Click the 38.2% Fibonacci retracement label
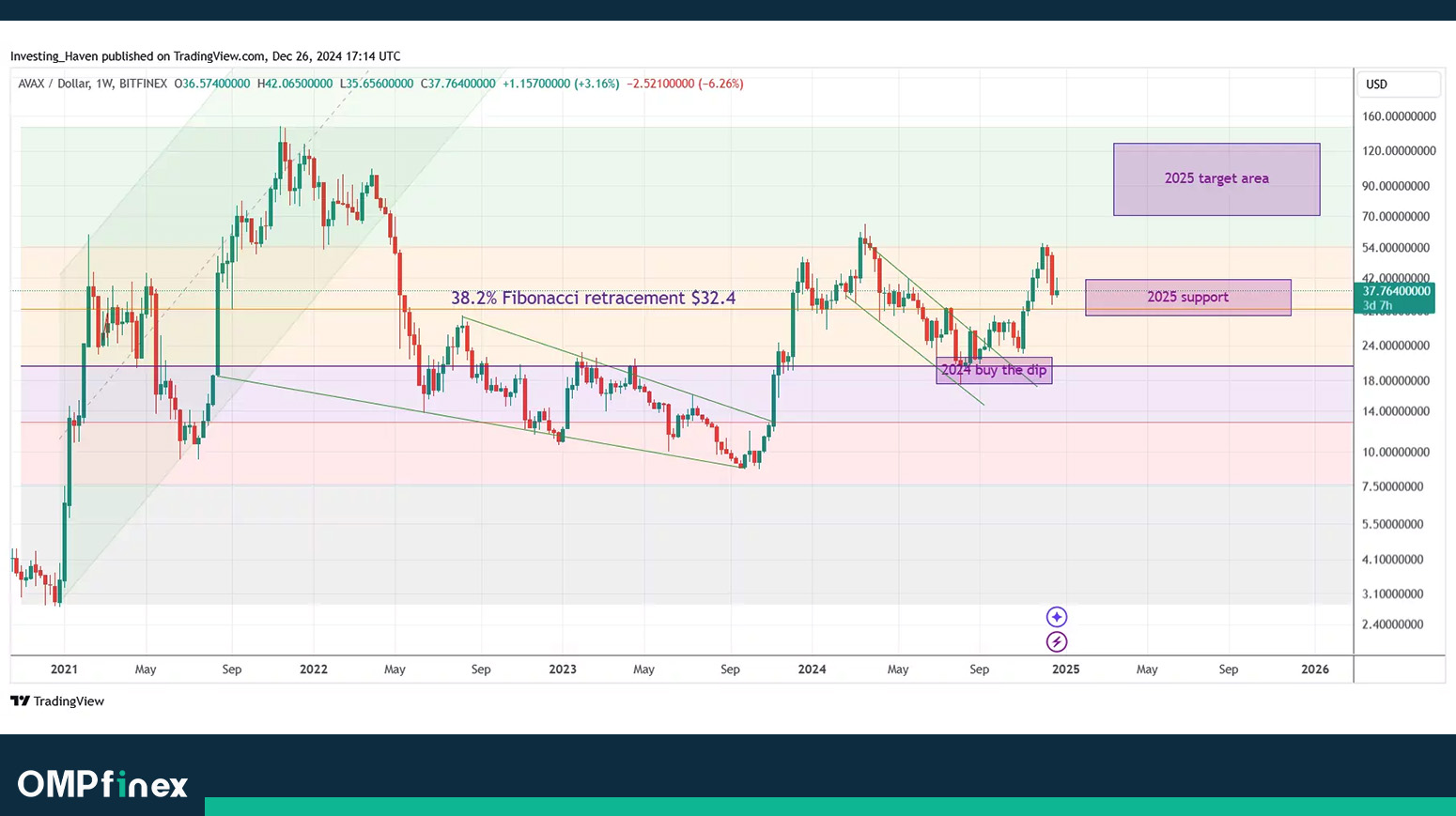This screenshot has height=816, width=1456. click(x=593, y=299)
